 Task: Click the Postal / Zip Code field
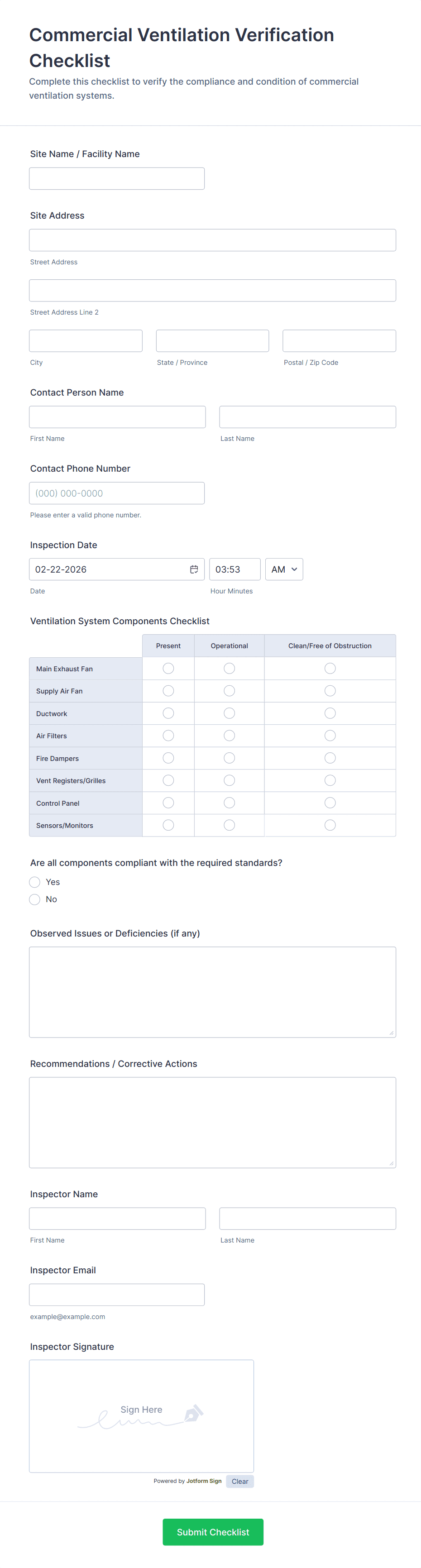(339, 341)
